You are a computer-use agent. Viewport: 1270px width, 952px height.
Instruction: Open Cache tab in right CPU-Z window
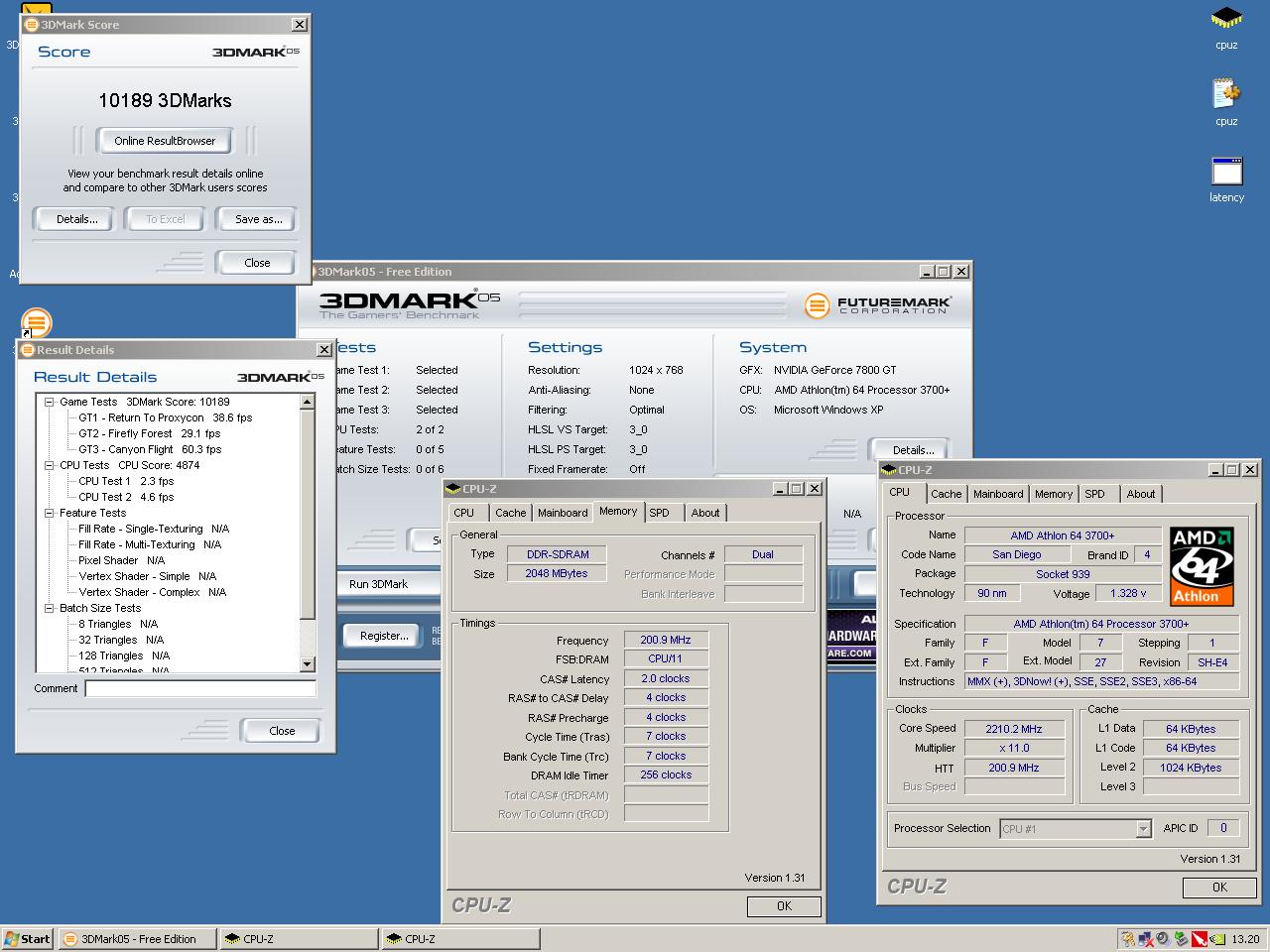[947, 494]
